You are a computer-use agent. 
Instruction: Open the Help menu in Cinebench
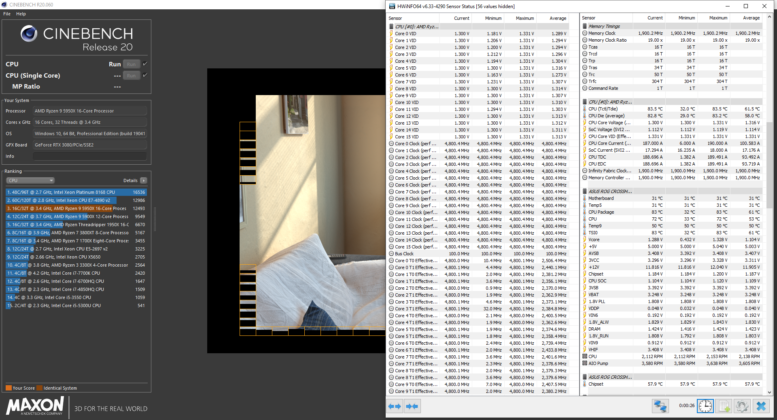point(21,14)
